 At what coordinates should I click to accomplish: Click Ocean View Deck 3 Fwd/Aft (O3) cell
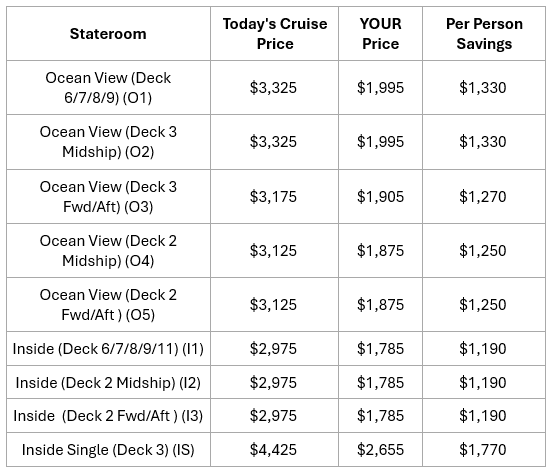pos(108,196)
